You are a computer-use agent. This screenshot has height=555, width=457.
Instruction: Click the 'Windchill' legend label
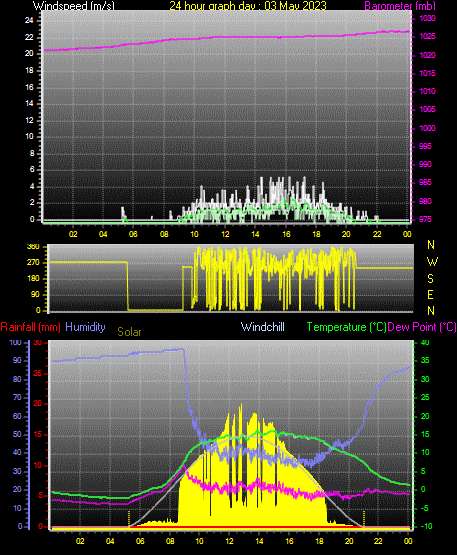tap(263, 327)
